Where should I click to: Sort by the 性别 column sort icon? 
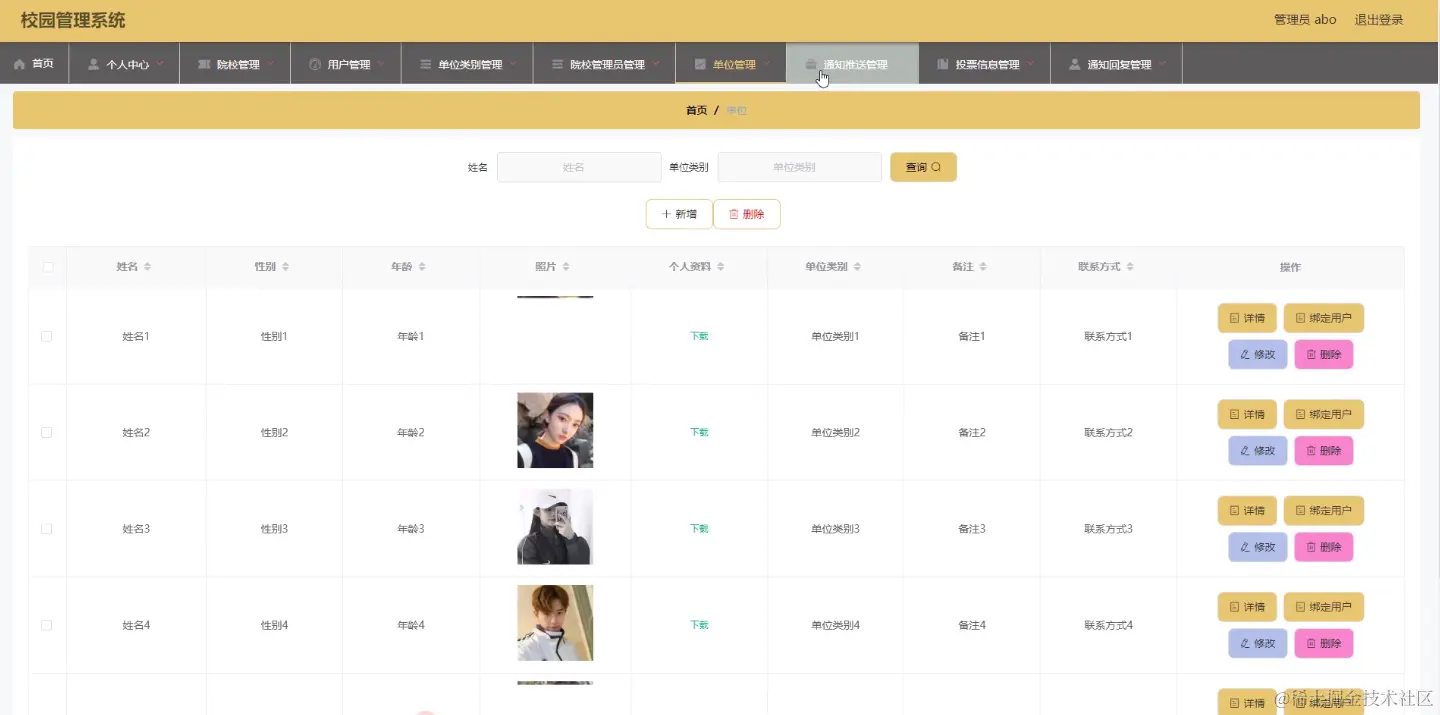[285, 267]
